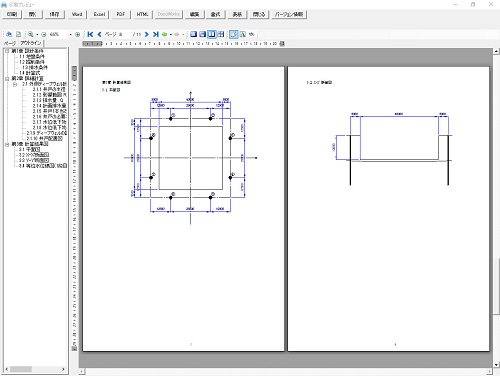
Task: Toggle single page display mode
Action: (193, 34)
